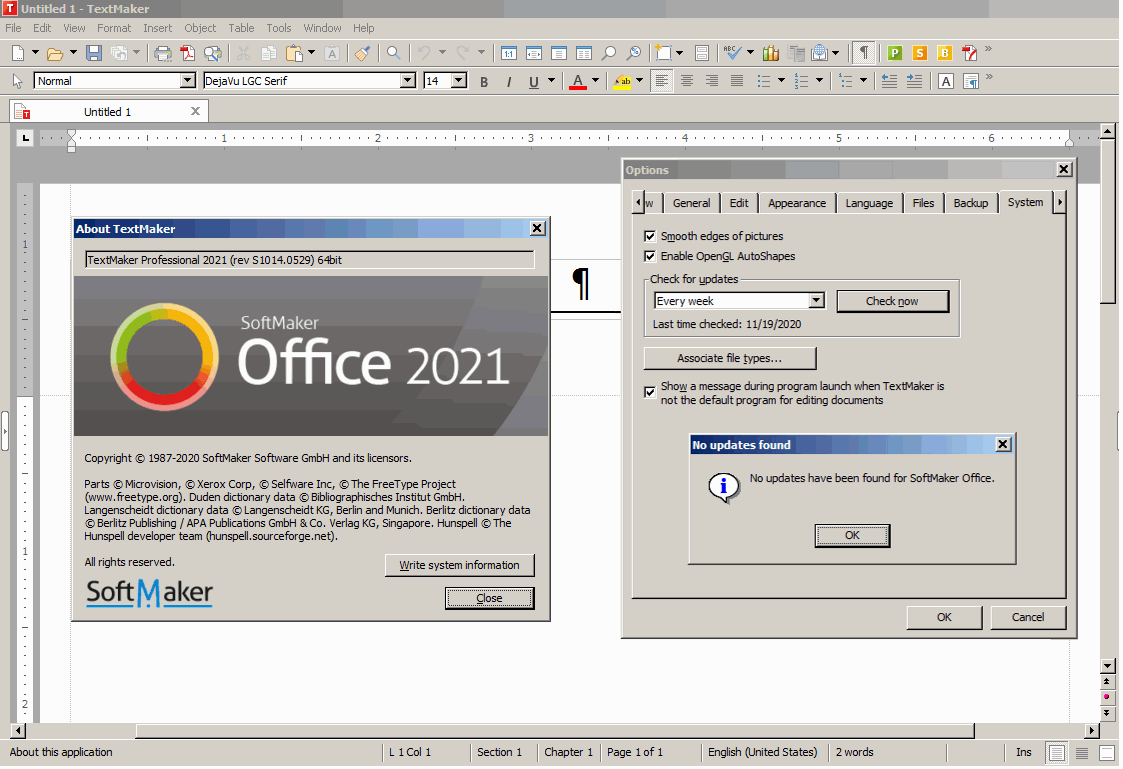Expand the DejaVu LGC Serif font dropdown
Screen dimensions: 1123x769
point(407,81)
